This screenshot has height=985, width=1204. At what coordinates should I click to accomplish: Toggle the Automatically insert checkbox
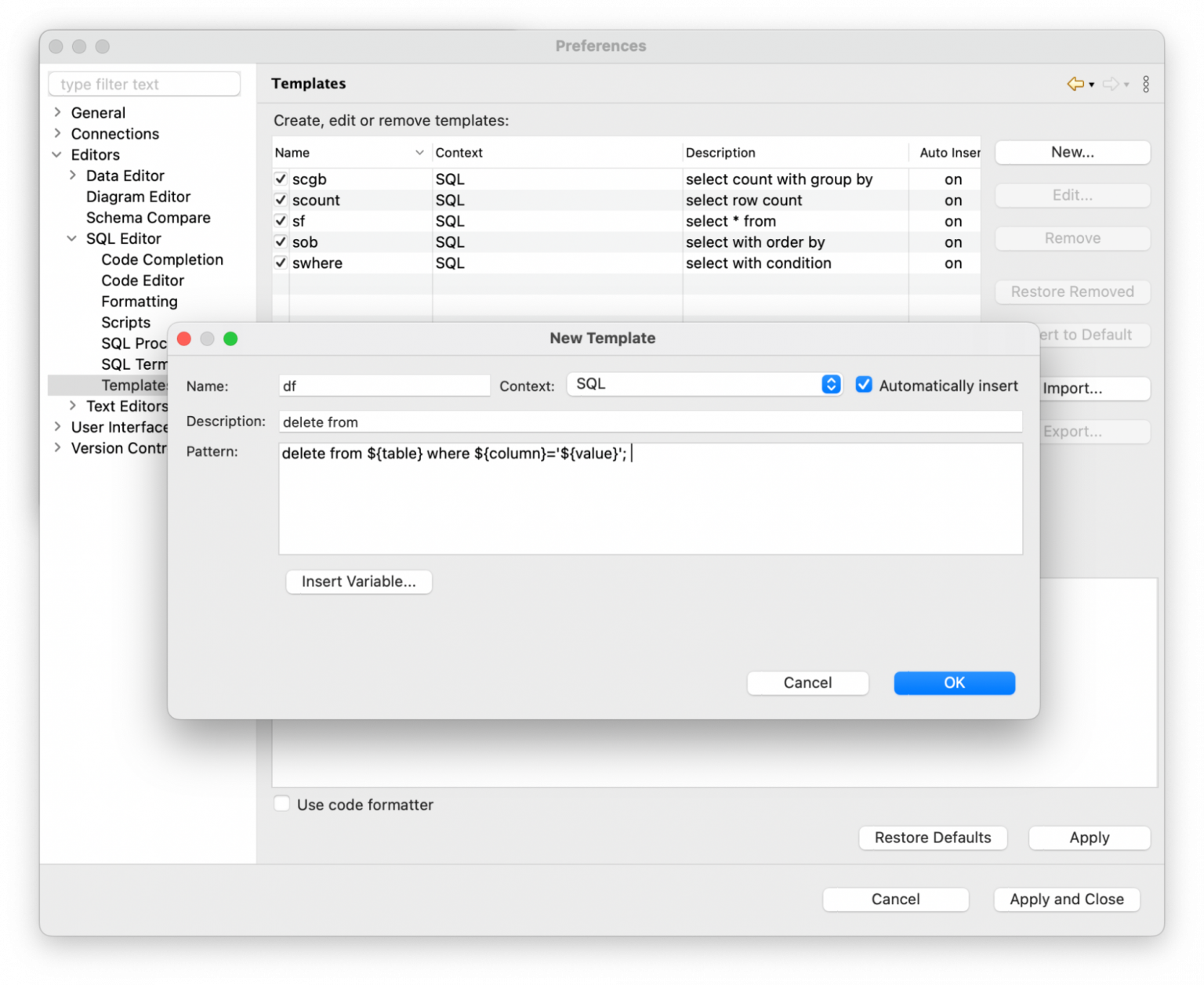click(864, 385)
